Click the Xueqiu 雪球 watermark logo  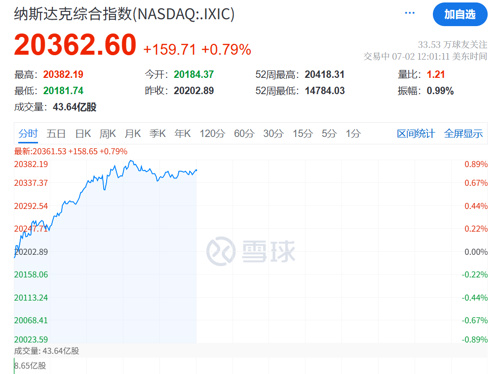(251, 251)
